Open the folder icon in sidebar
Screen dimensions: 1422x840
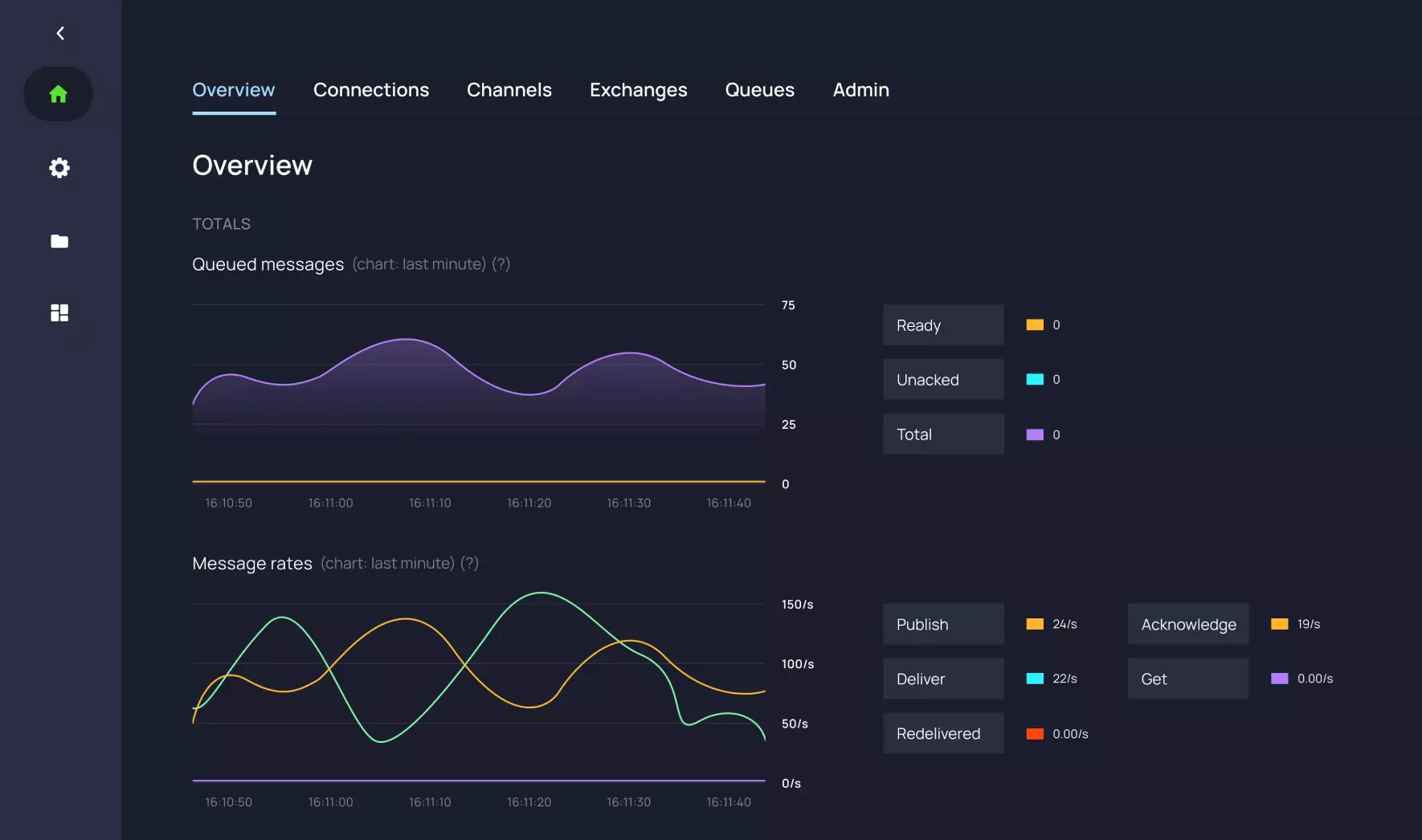coord(59,241)
